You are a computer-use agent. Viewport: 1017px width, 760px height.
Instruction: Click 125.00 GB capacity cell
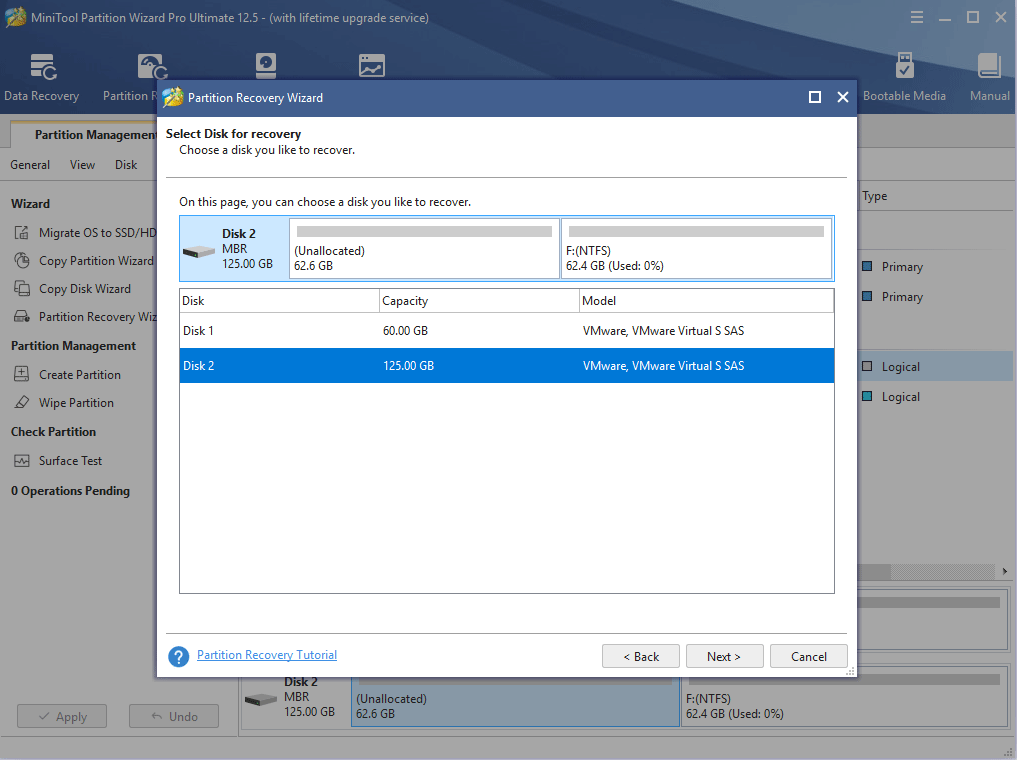[x=409, y=366]
